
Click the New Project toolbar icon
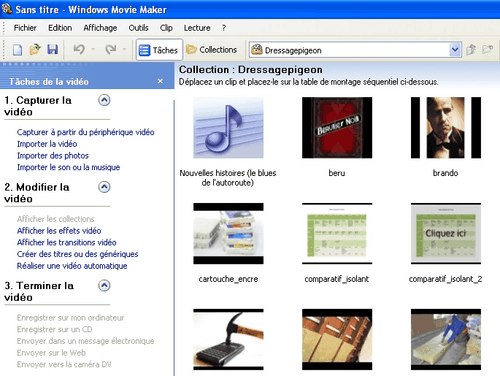[17, 50]
